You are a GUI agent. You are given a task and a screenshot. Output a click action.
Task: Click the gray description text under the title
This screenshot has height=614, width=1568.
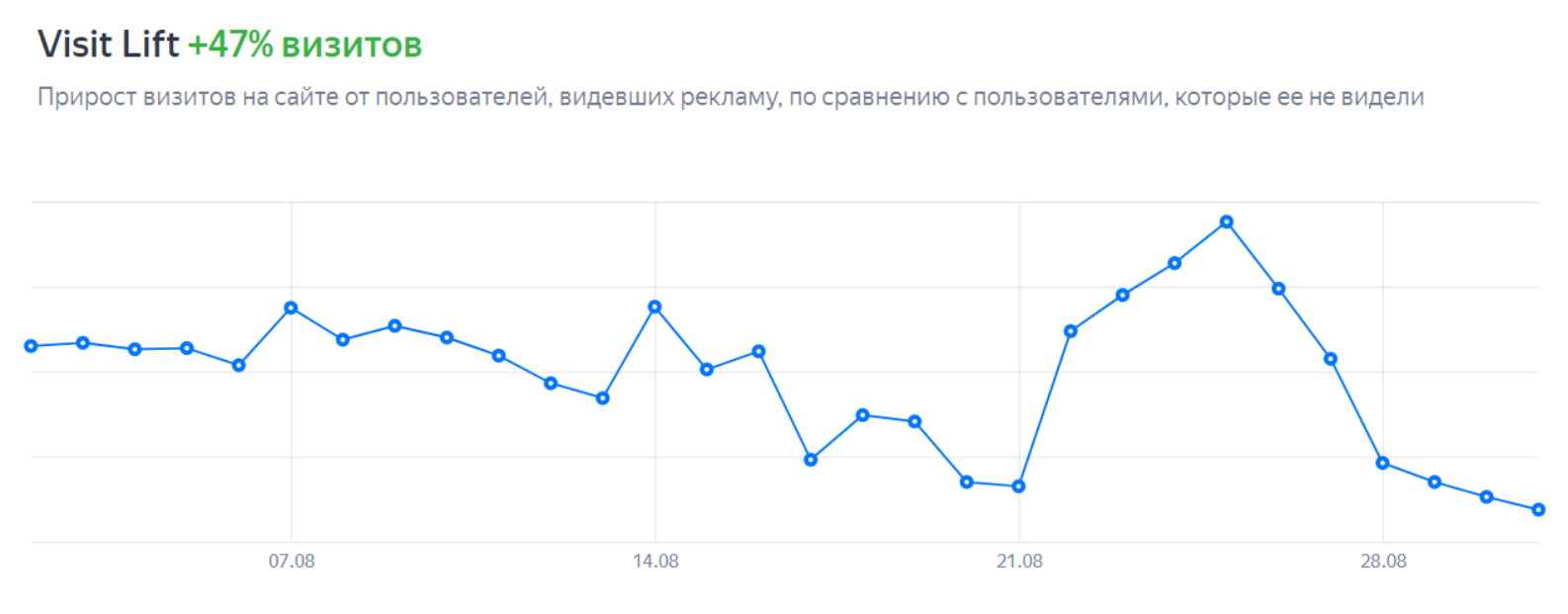(730, 97)
